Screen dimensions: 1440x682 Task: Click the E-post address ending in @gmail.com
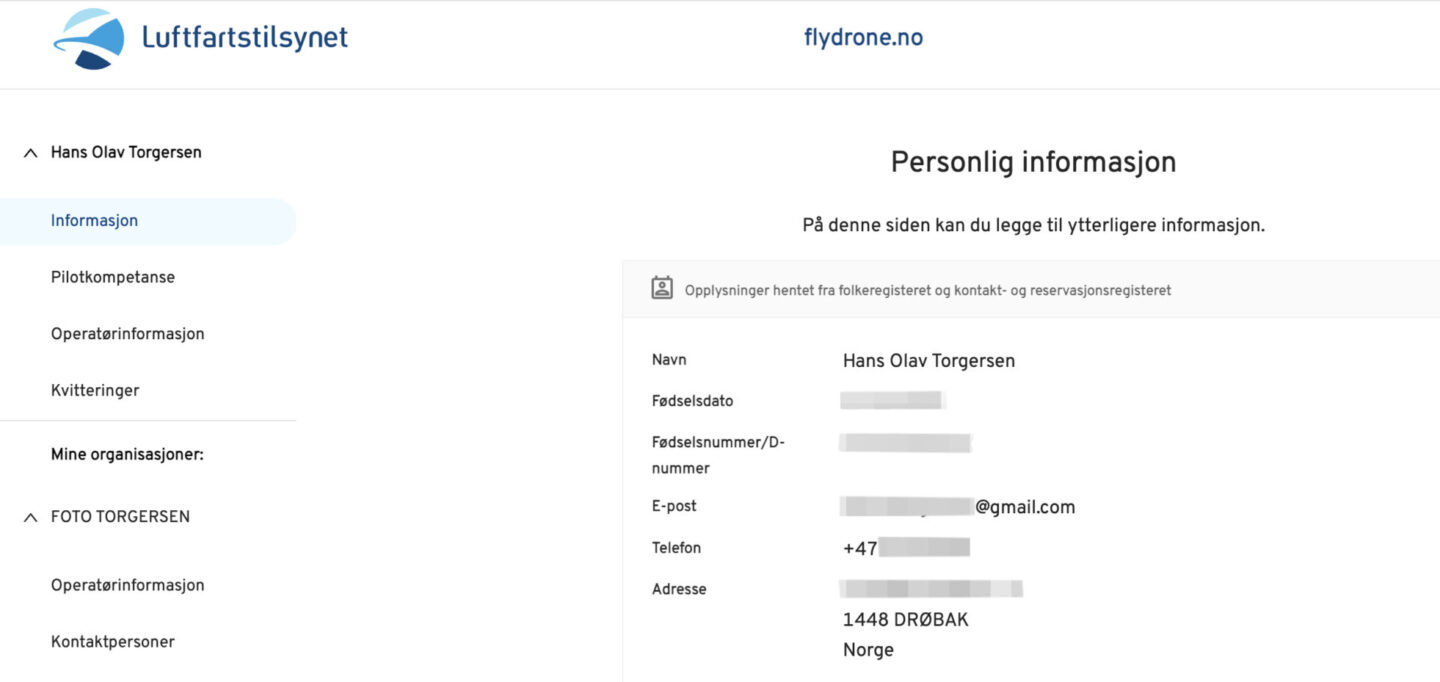pos(958,507)
